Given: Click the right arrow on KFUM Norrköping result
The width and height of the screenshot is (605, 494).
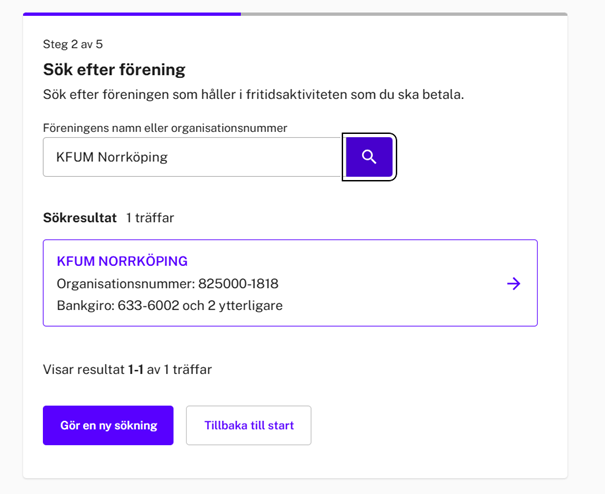Looking at the screenshot, I should coord(513,284).
